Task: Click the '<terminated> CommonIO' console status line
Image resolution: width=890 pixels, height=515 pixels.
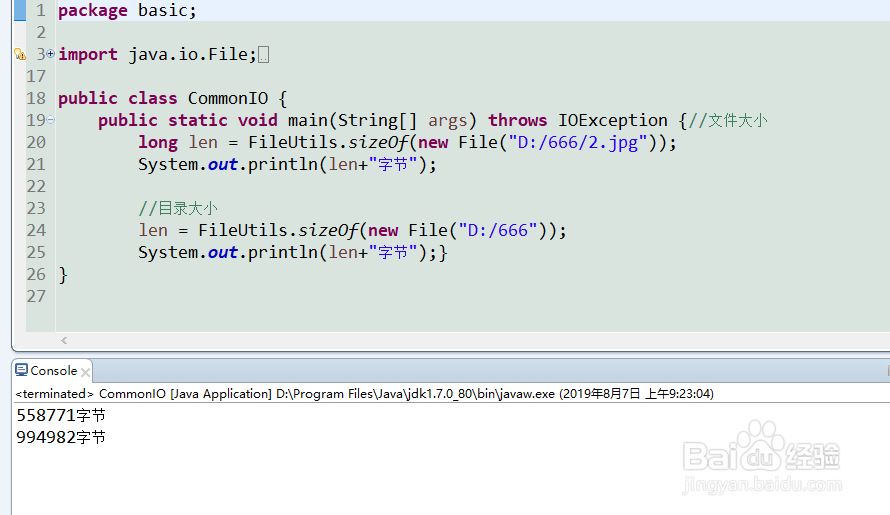Action: pos(364,393)
